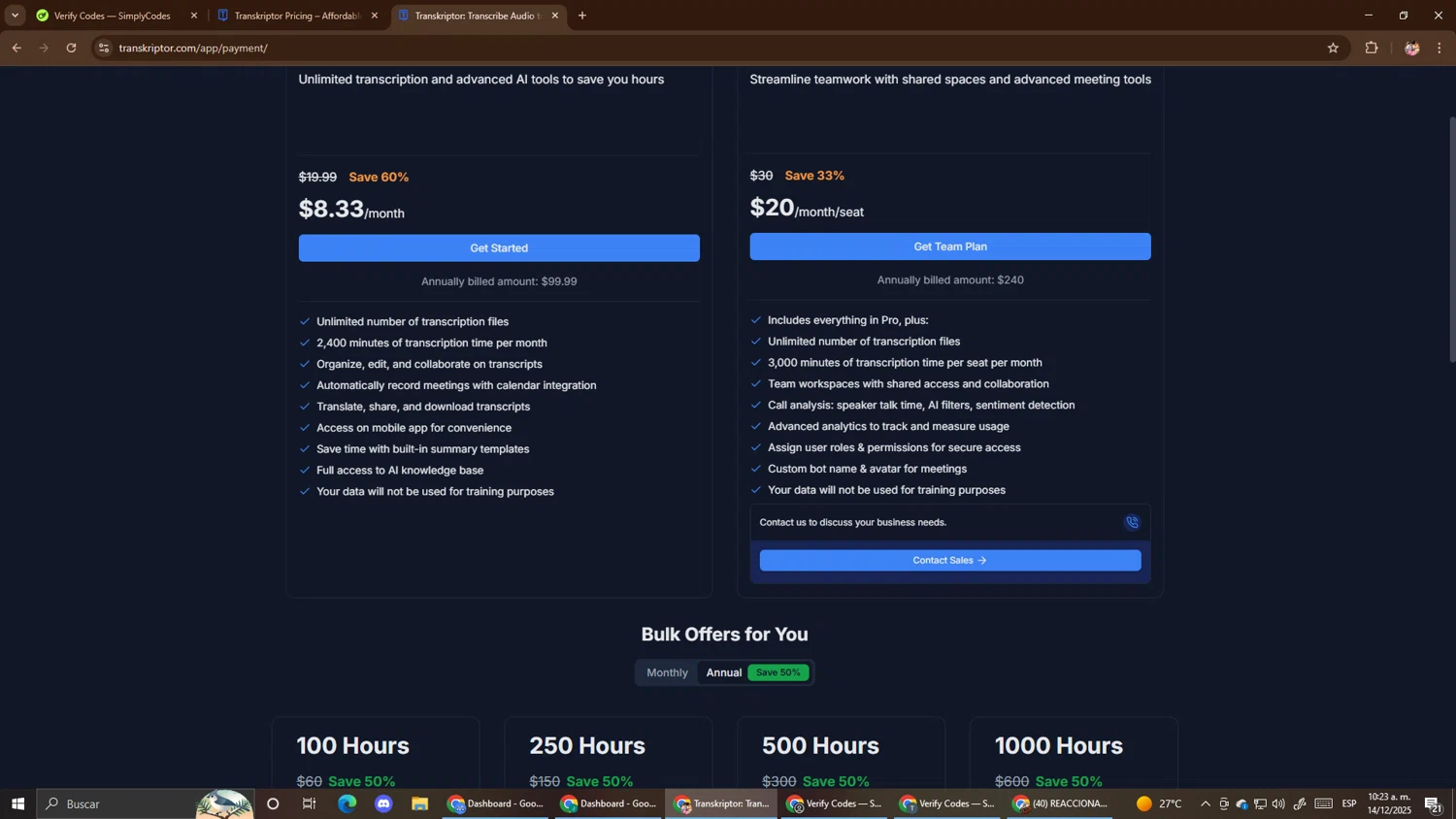The image size is (1456, 819).
Task: Click 'Custom bot name & avatar for meetings'
Action: tap(867, 469)
